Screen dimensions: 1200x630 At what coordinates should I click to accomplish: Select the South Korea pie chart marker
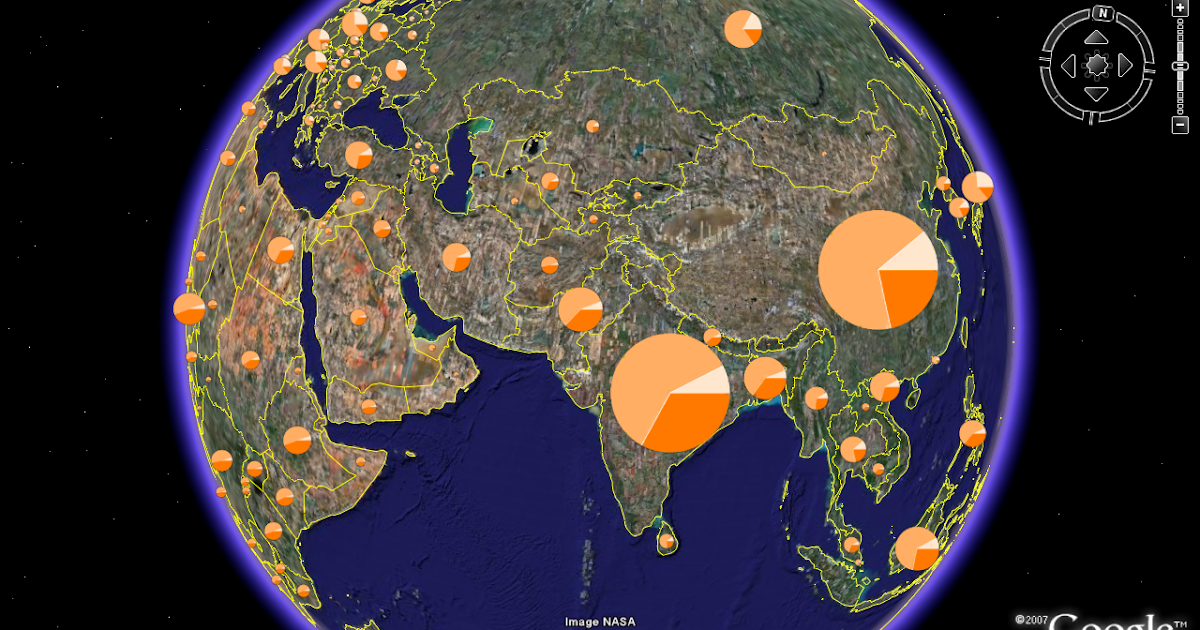959,207
